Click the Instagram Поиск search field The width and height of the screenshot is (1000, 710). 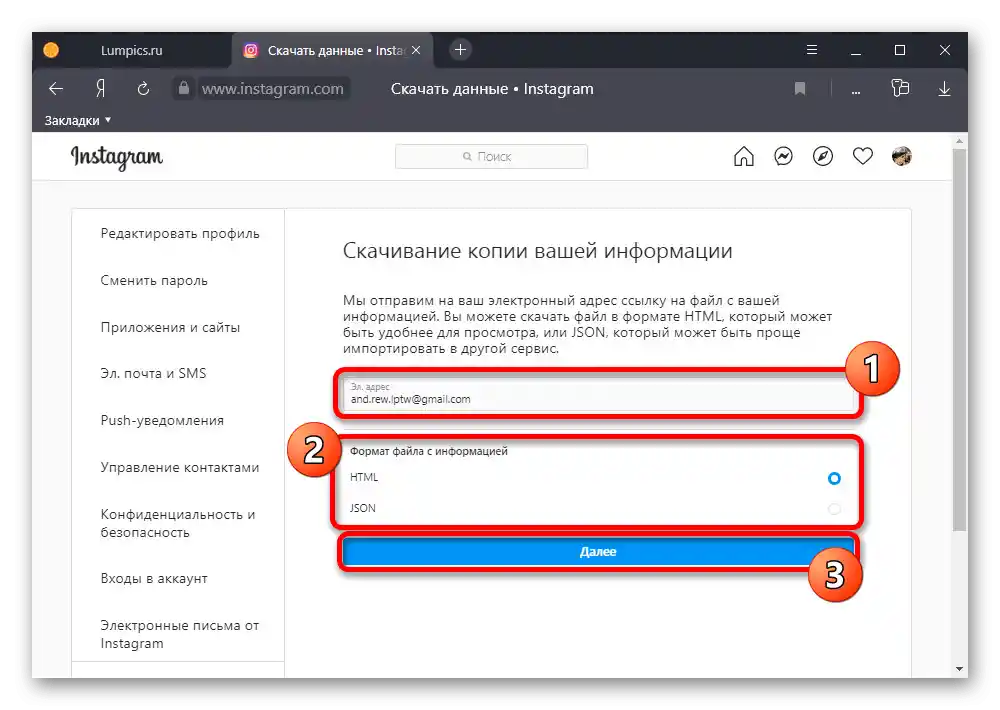click(491, 156)
